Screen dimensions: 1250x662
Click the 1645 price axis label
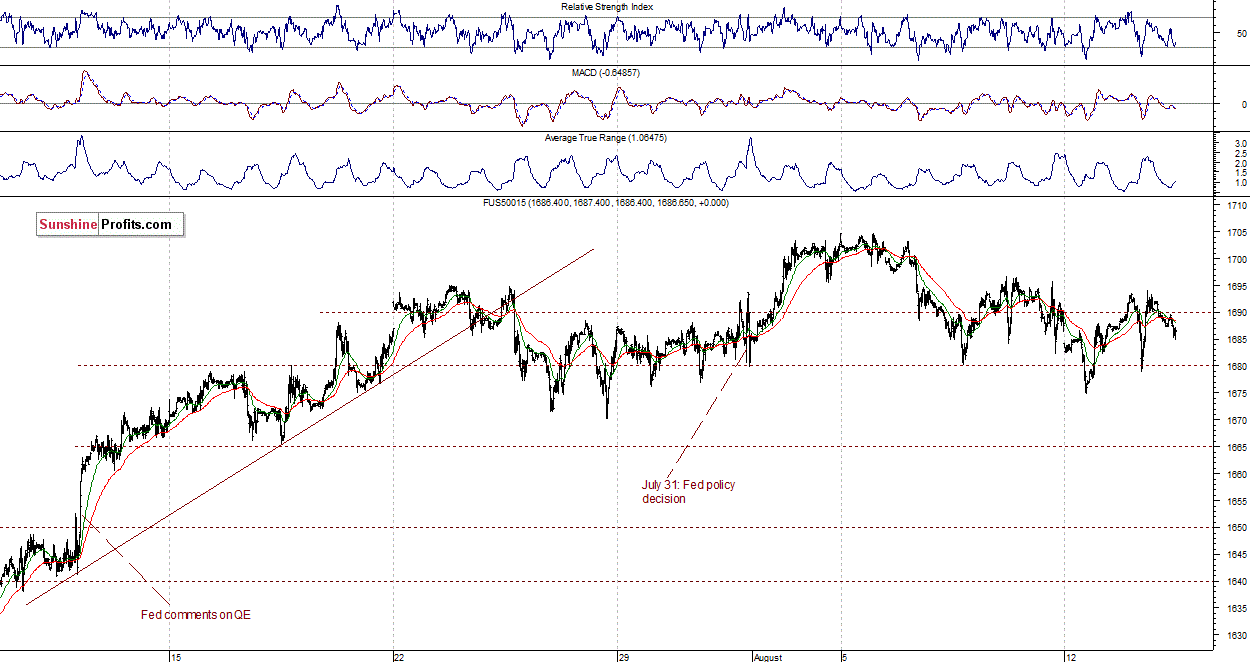point(1236,554)
